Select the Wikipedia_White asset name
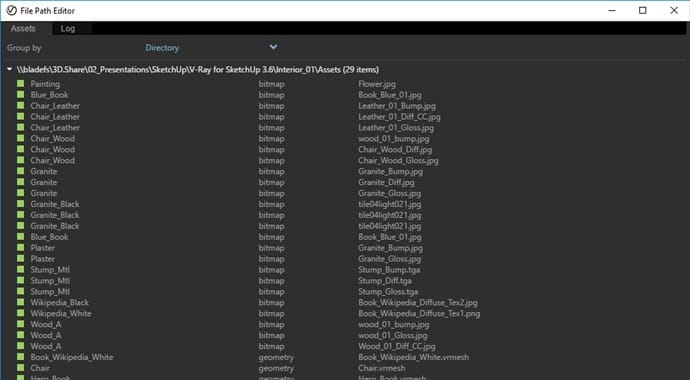Screen dimensions: 690x380 (61, 313)
